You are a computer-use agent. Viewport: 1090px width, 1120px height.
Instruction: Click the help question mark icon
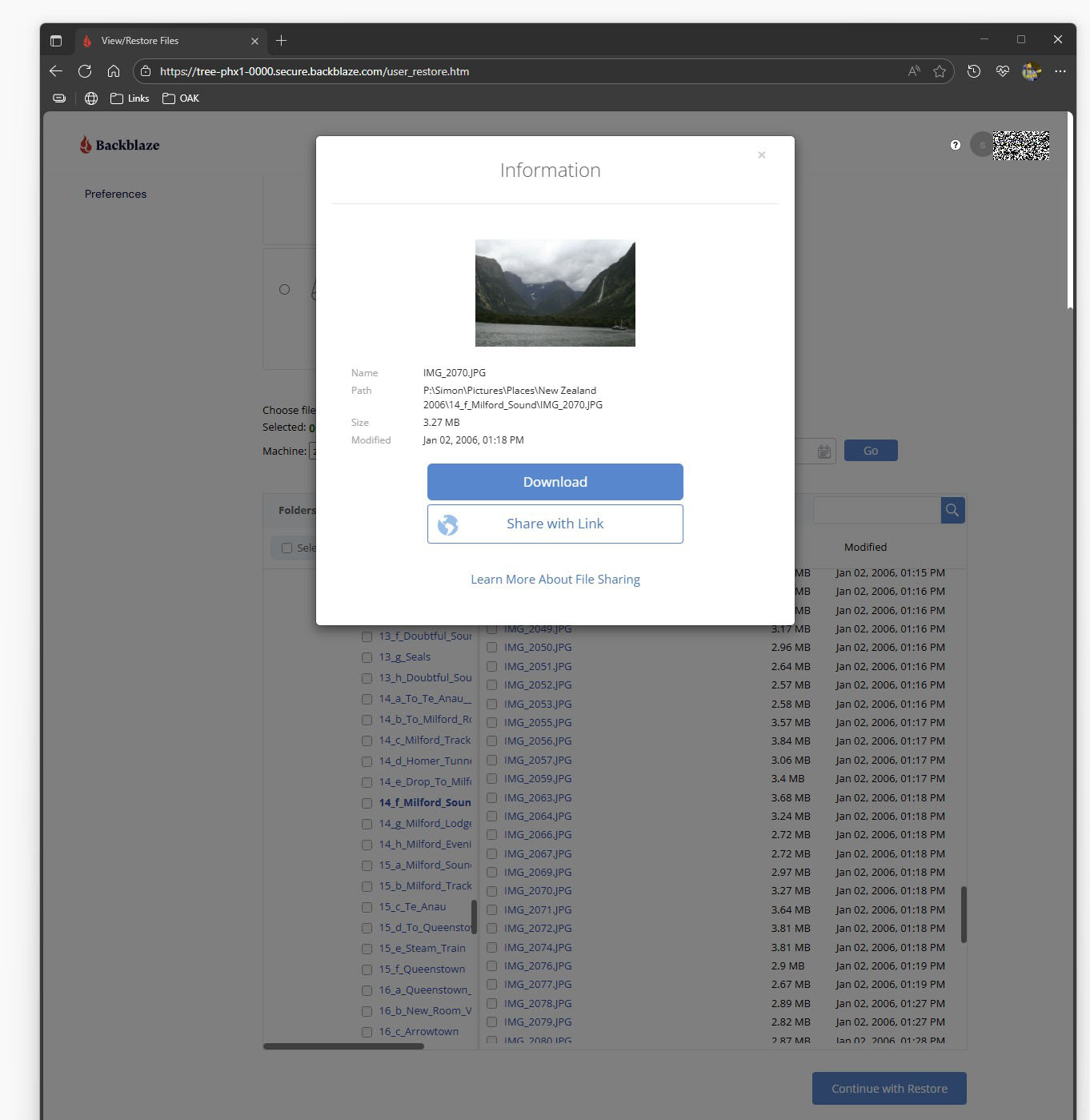point(955,145)
